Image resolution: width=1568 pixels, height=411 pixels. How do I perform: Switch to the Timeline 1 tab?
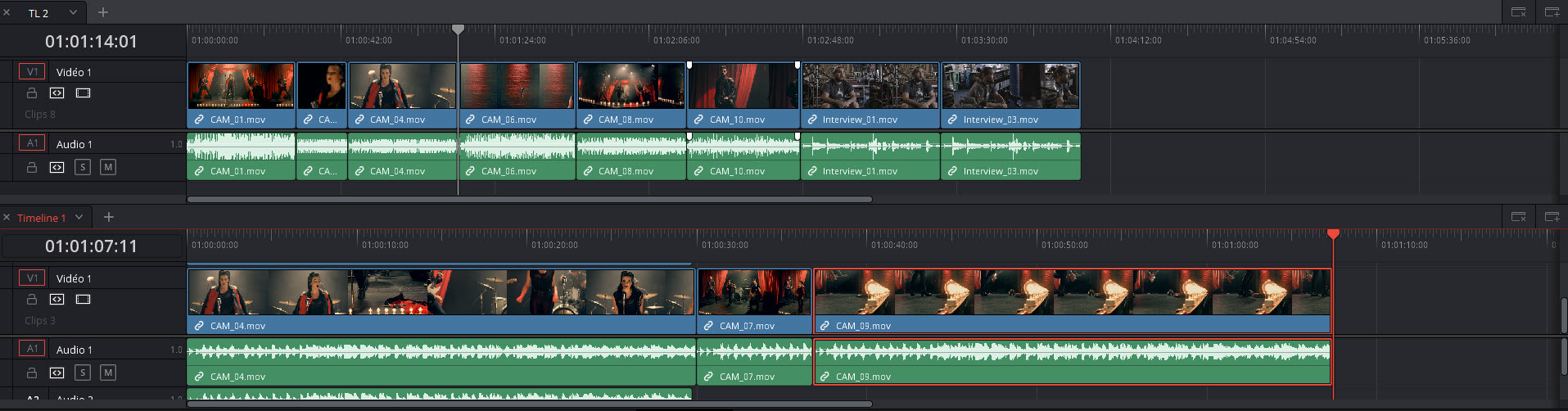pyautogui.click(x=41, y=218)
